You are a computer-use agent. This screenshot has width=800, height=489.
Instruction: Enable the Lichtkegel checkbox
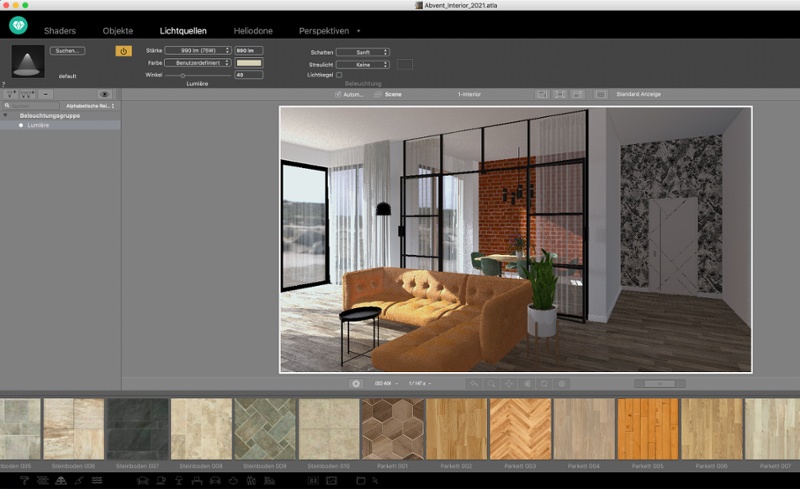pyautogui.click(x=339, y=75)
